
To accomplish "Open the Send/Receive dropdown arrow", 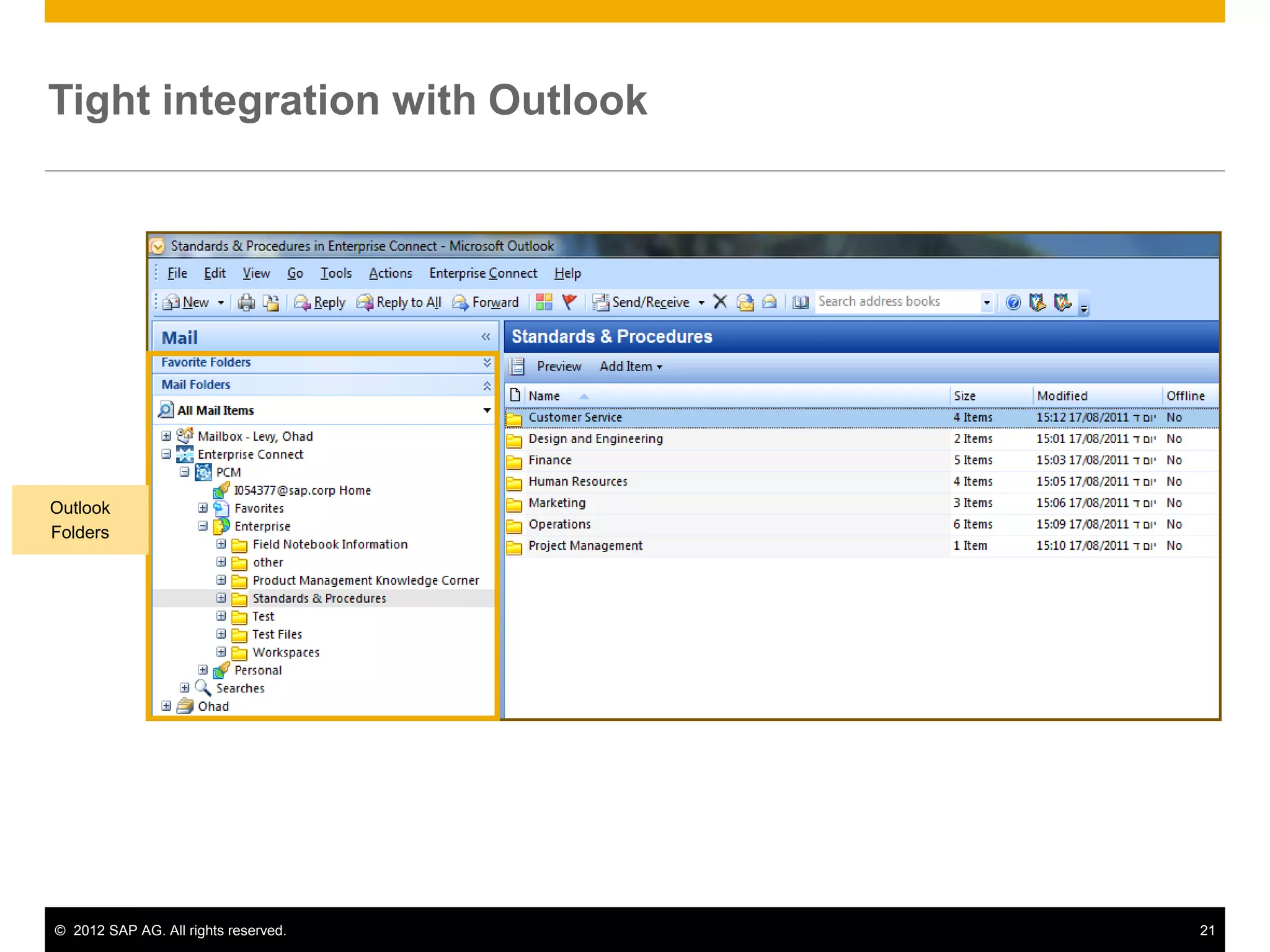I will point(701,303).
